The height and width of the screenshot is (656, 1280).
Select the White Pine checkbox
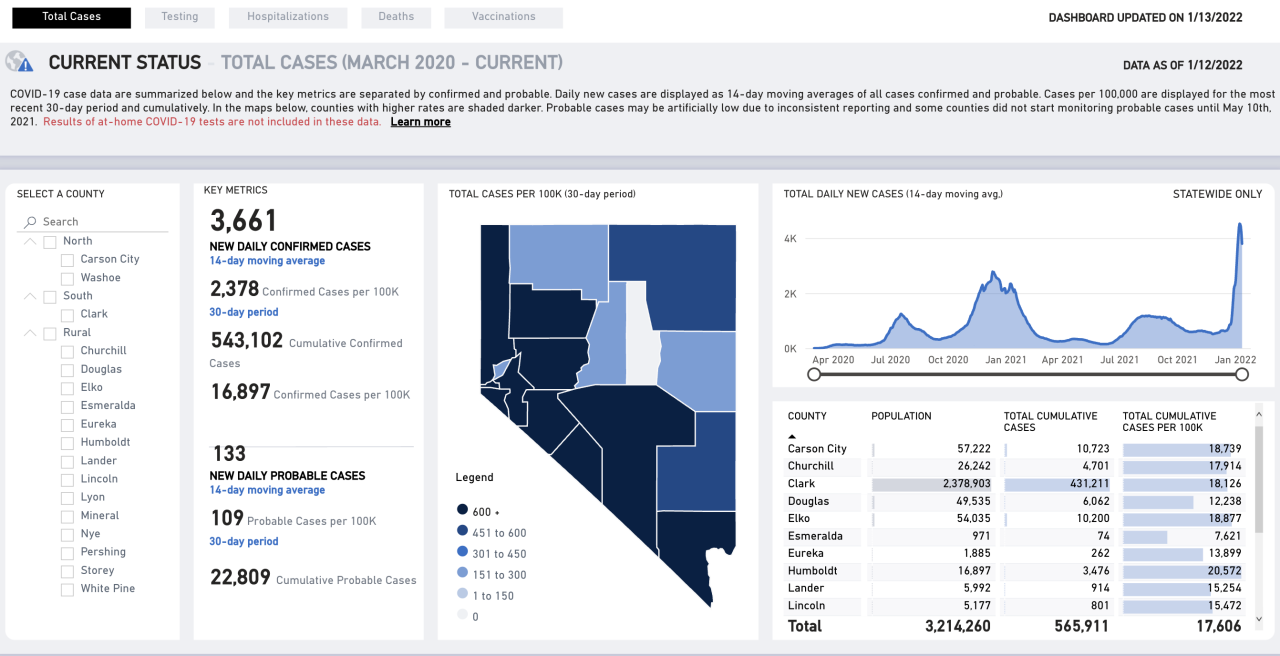click(x=67, y=588)
